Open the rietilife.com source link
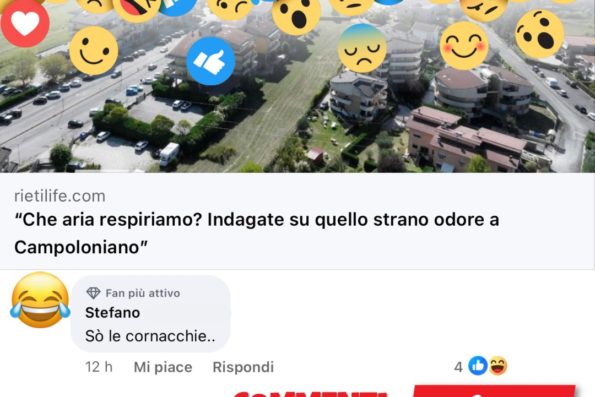Viewport: 595px width, 397px height. point(60,196)
